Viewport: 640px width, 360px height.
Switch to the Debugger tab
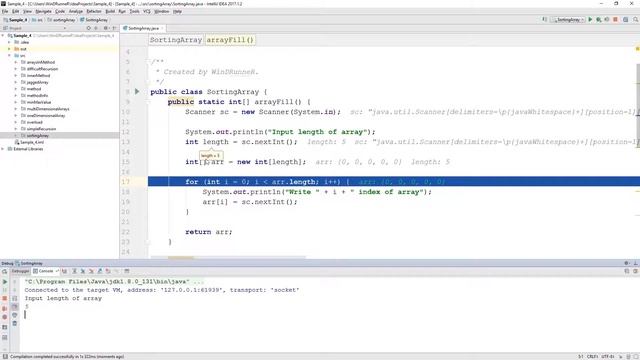(x=20, y=271)
